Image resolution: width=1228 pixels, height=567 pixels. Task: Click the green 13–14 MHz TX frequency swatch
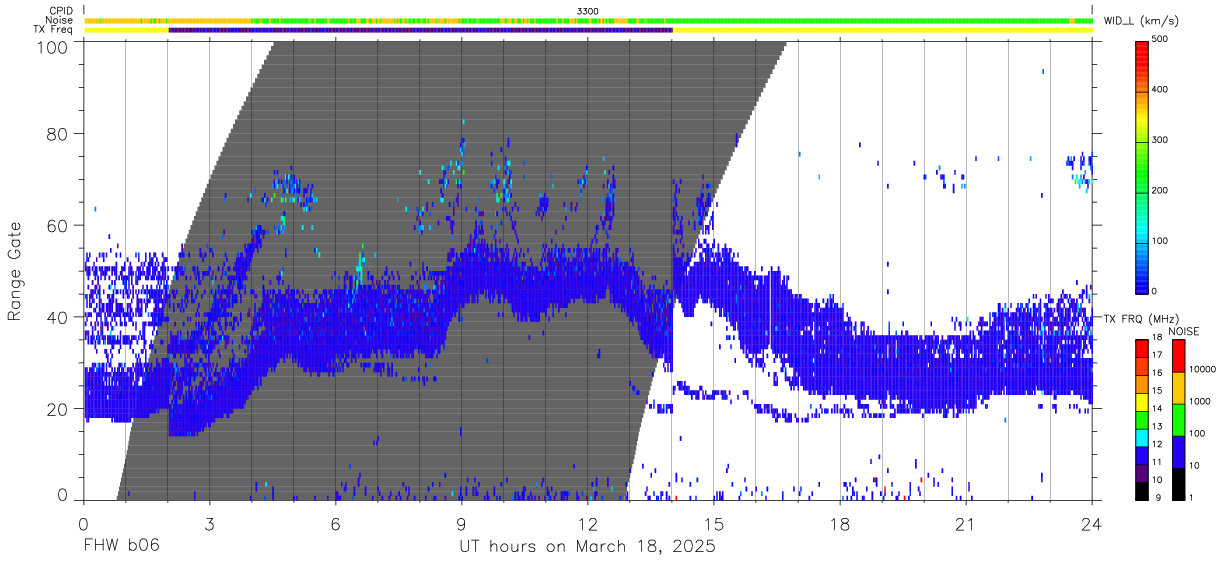pos(1142,418)
